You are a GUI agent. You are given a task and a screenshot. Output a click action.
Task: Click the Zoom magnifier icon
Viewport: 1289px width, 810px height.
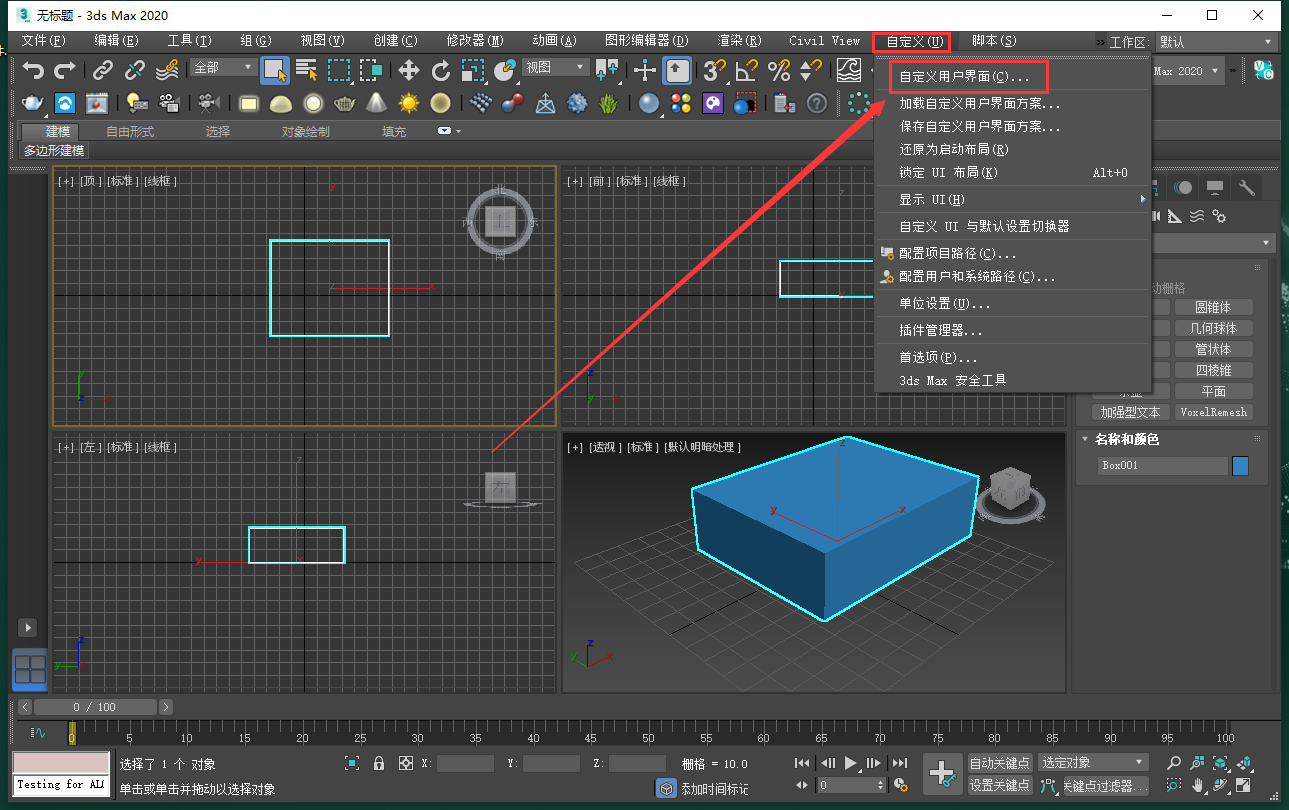click(1174, 763)
